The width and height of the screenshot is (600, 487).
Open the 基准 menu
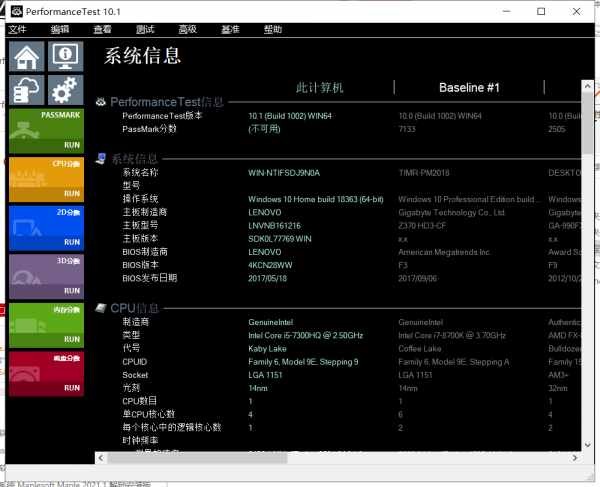point(230,29)
